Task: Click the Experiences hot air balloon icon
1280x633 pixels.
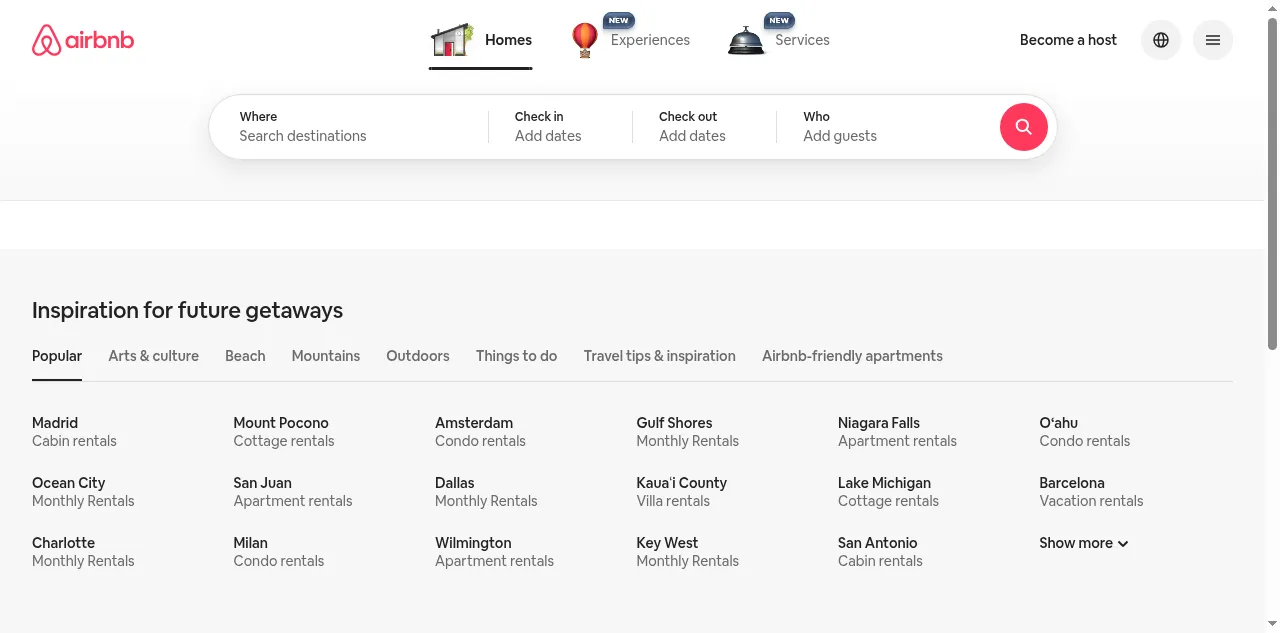Action: point(585,40)
